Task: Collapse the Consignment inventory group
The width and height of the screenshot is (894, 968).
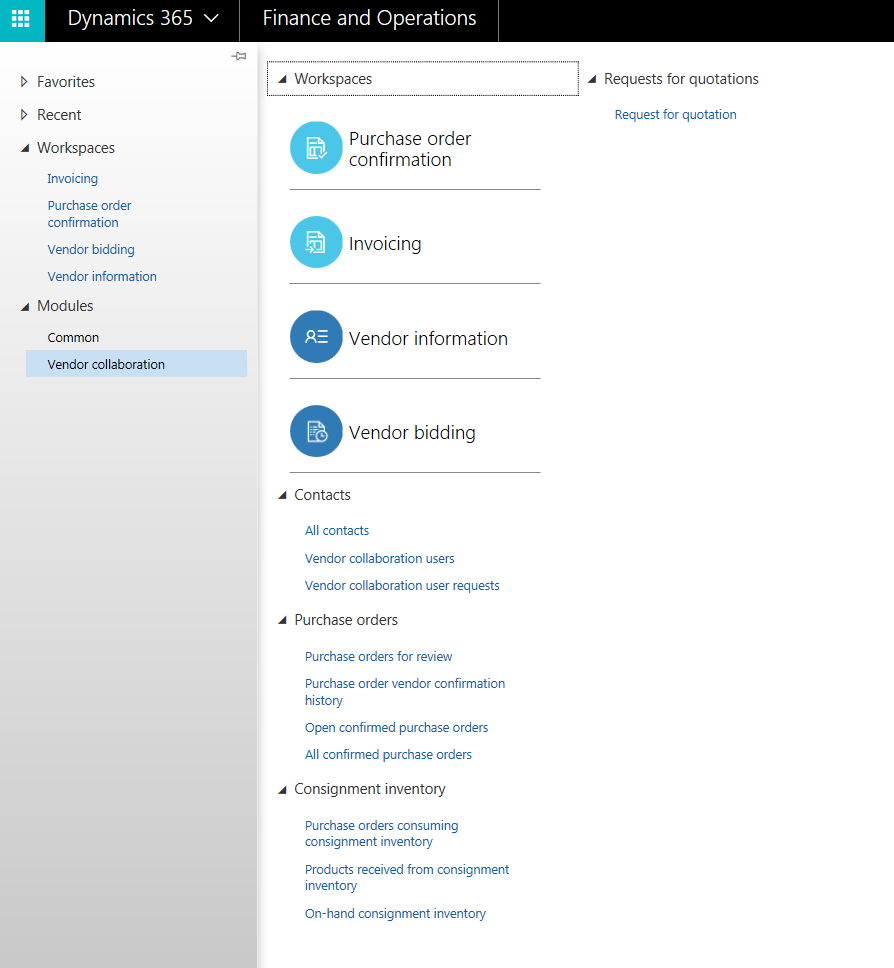Action: [282, 790]
